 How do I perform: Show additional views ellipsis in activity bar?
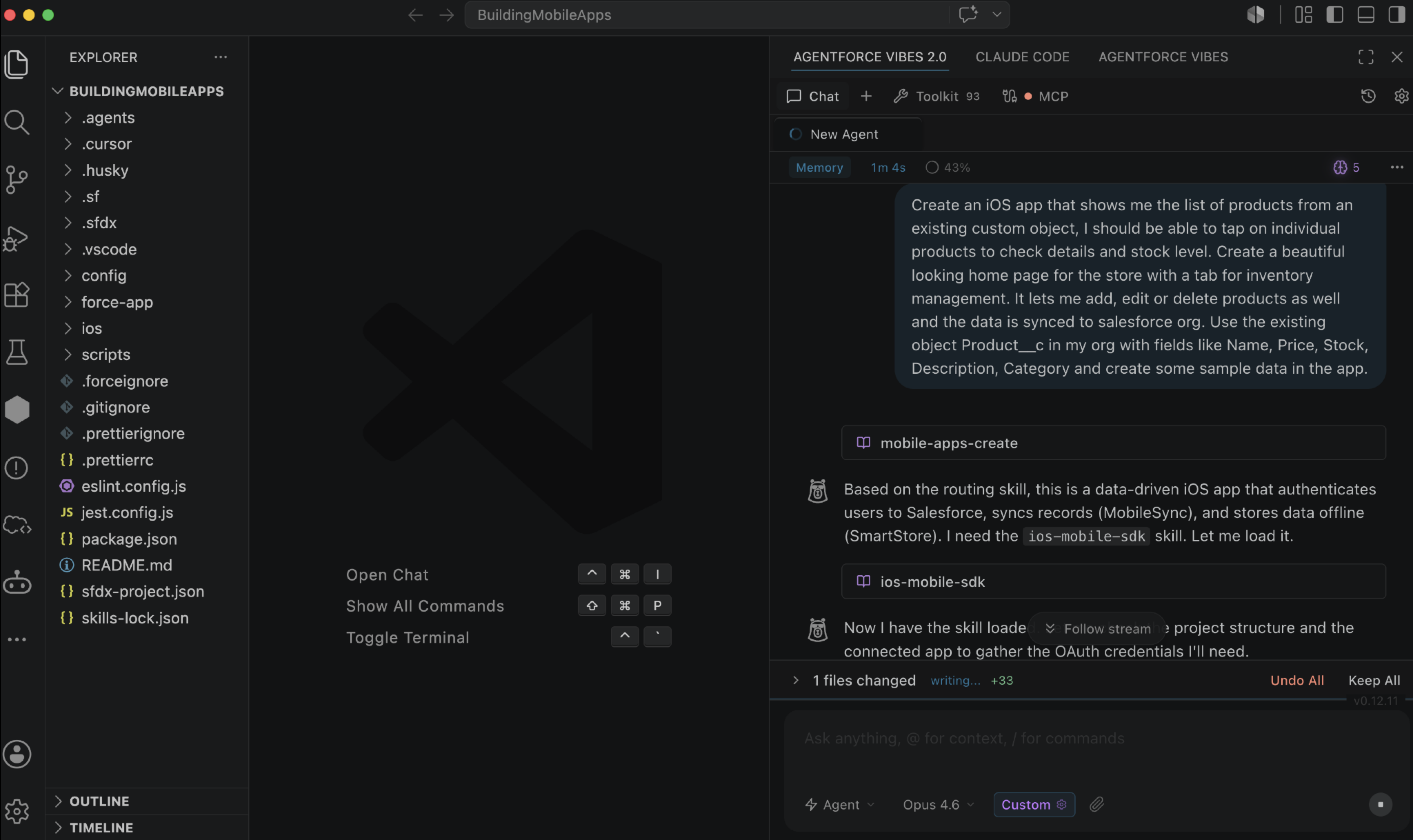pyautogui.click(x=17, y=639)
